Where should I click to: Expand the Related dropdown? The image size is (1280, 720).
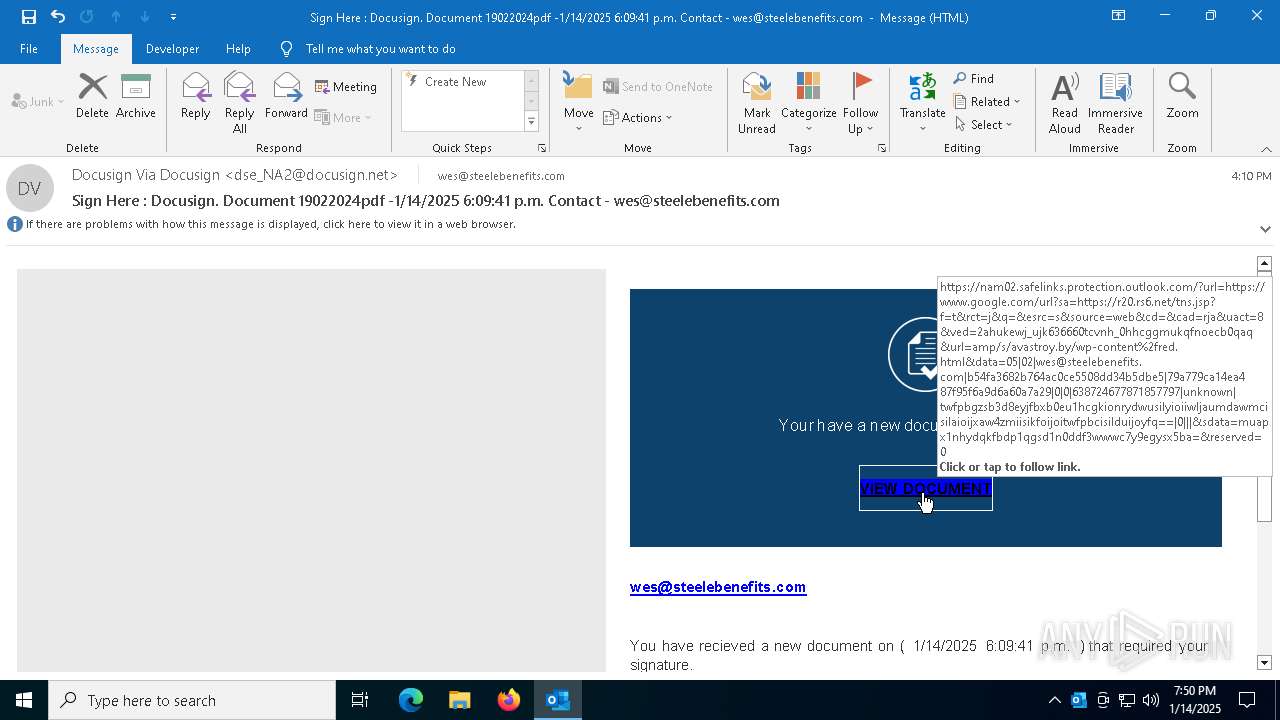tap(987, 102)
